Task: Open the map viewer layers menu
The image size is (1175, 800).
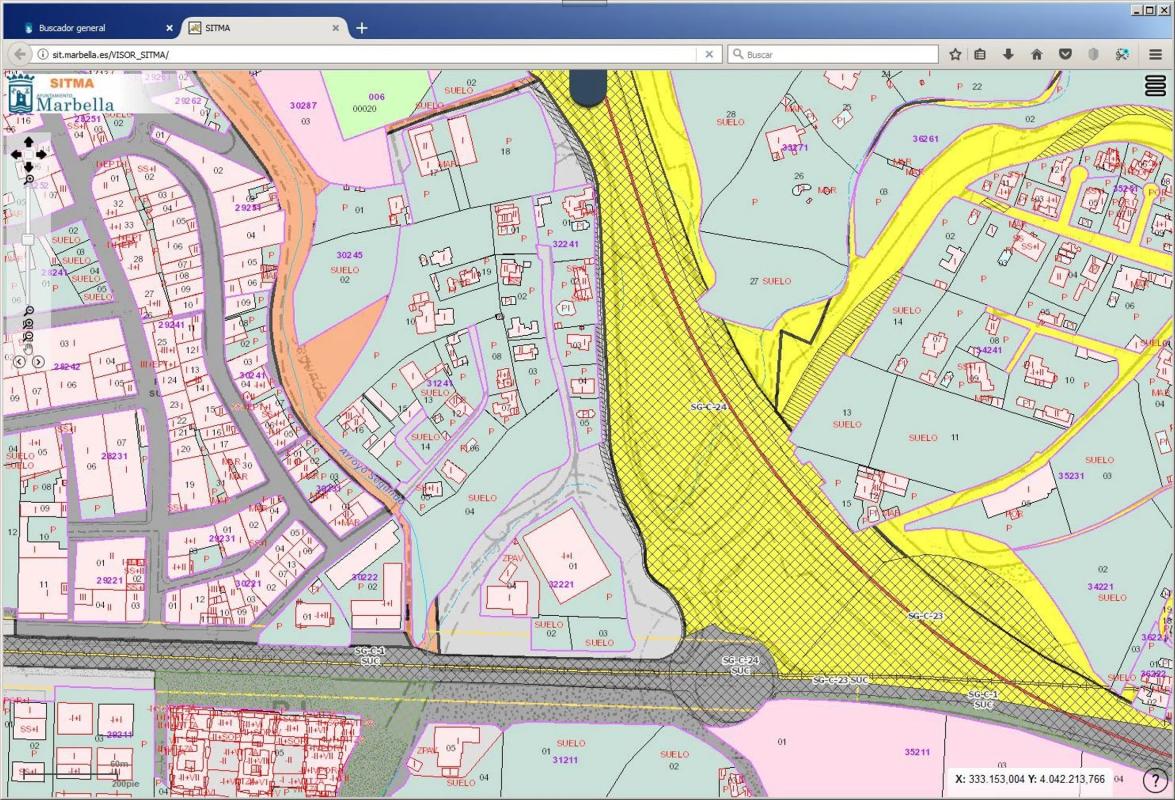Action: point(1155,88)
